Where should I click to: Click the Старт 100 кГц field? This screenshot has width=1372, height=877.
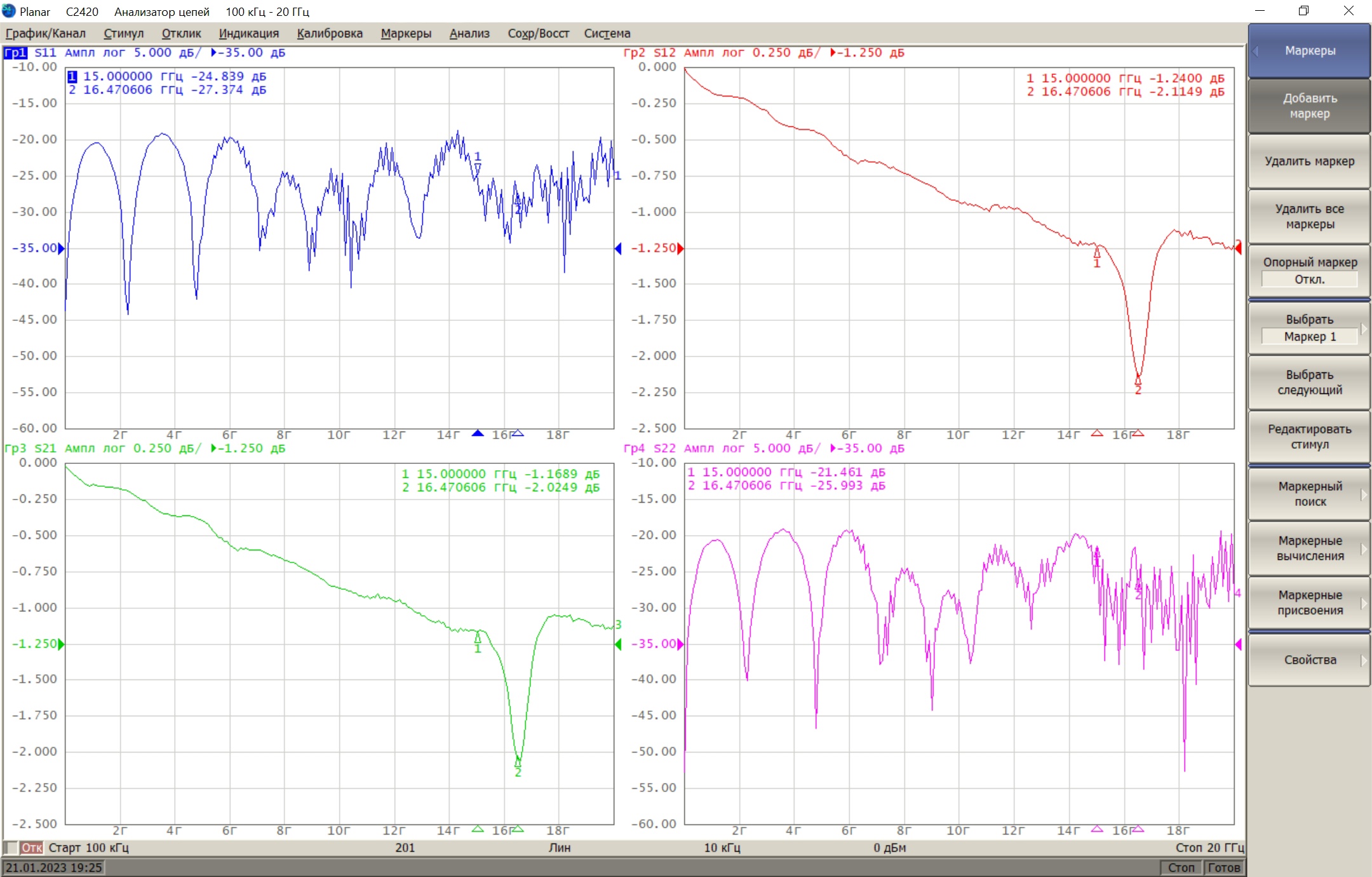point(89,848)
